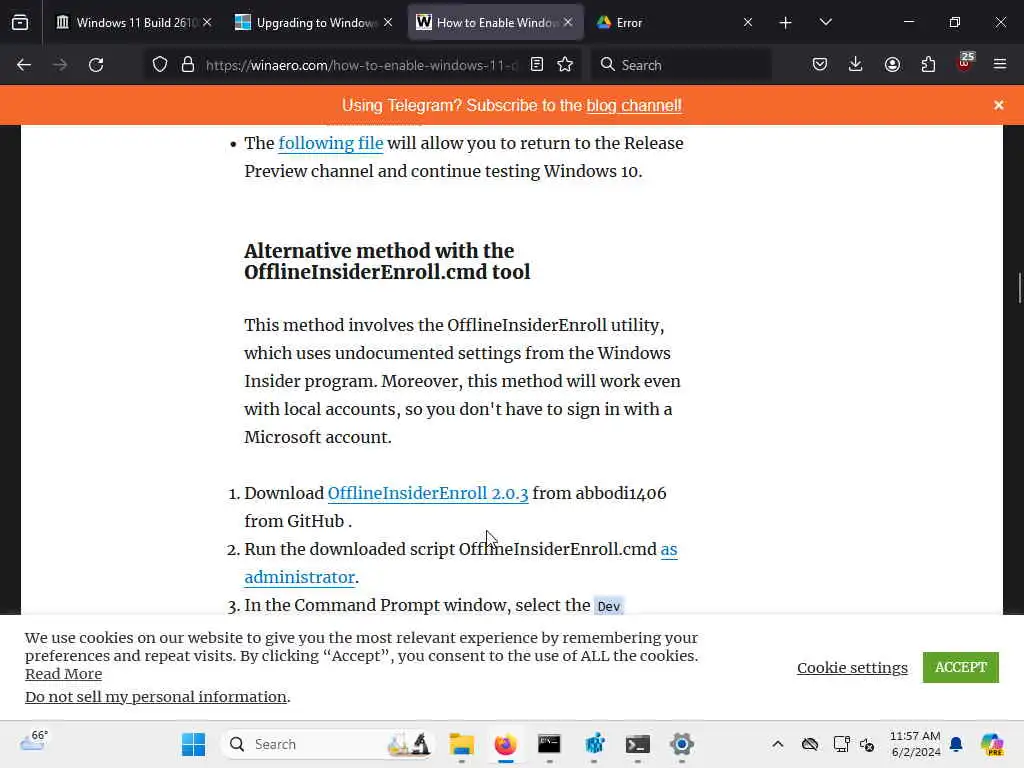This screenshot has width=1024, height=768.
Task: Open the 'following file' link
Action: click(x=330, y=143)
